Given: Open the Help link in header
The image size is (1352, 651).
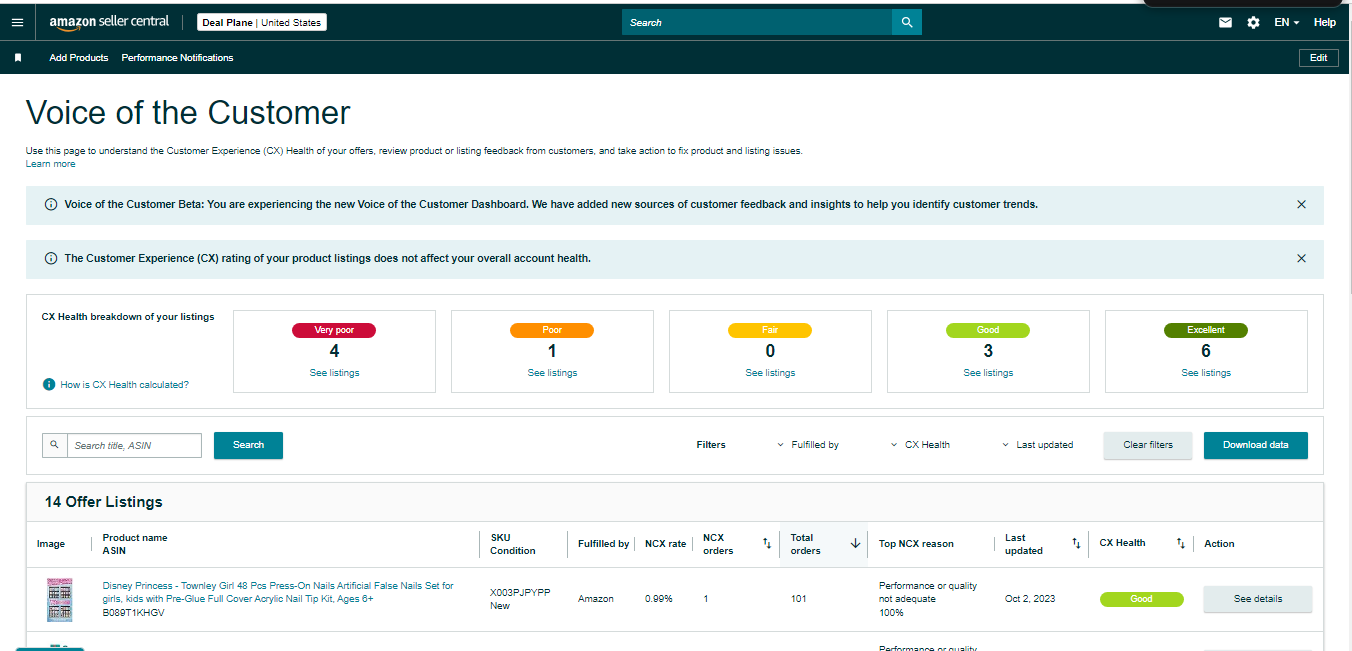Looking at the screenshot, I should [1324, 22].
